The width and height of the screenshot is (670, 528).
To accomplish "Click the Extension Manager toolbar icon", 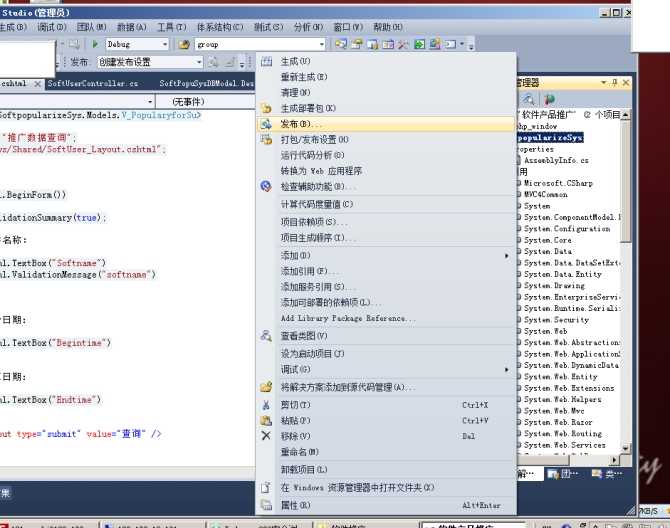I will (x=435, y=44).
